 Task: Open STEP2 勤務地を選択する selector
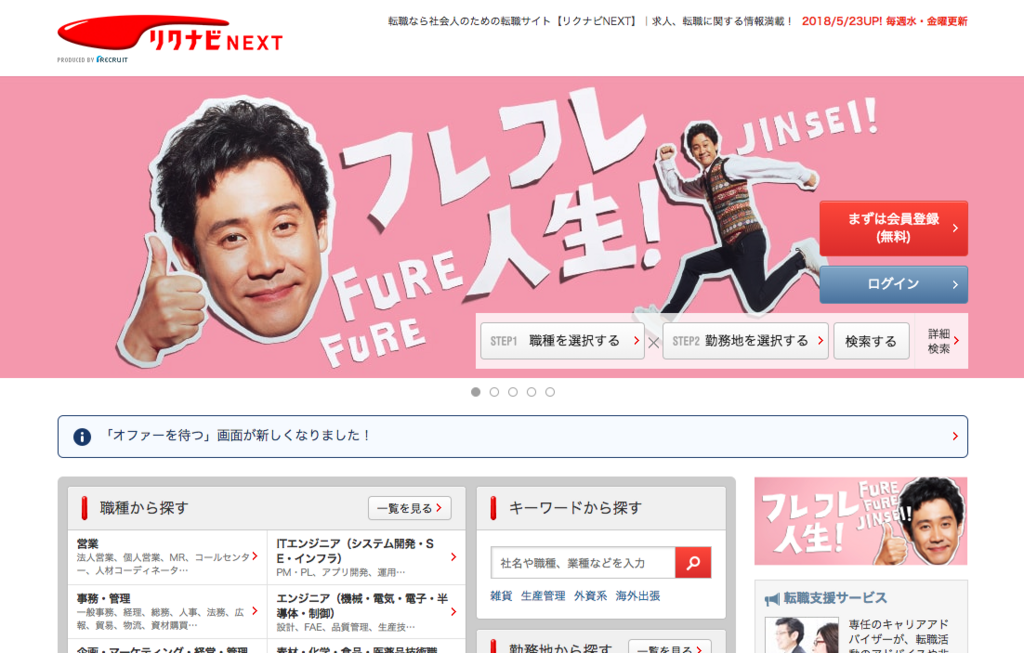click(x=745, y=341)
